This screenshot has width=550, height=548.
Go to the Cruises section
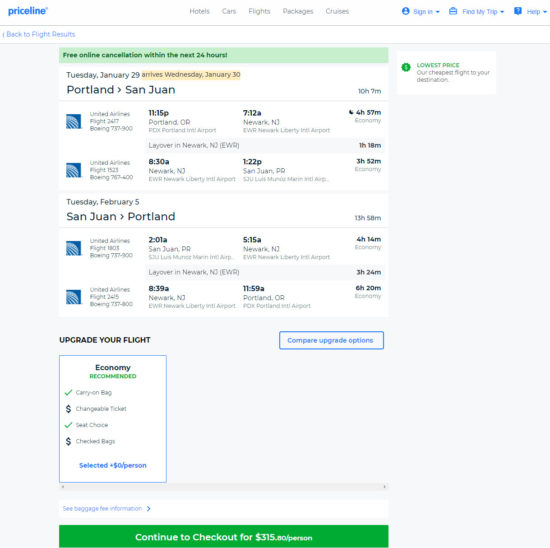tap(337, 11)
